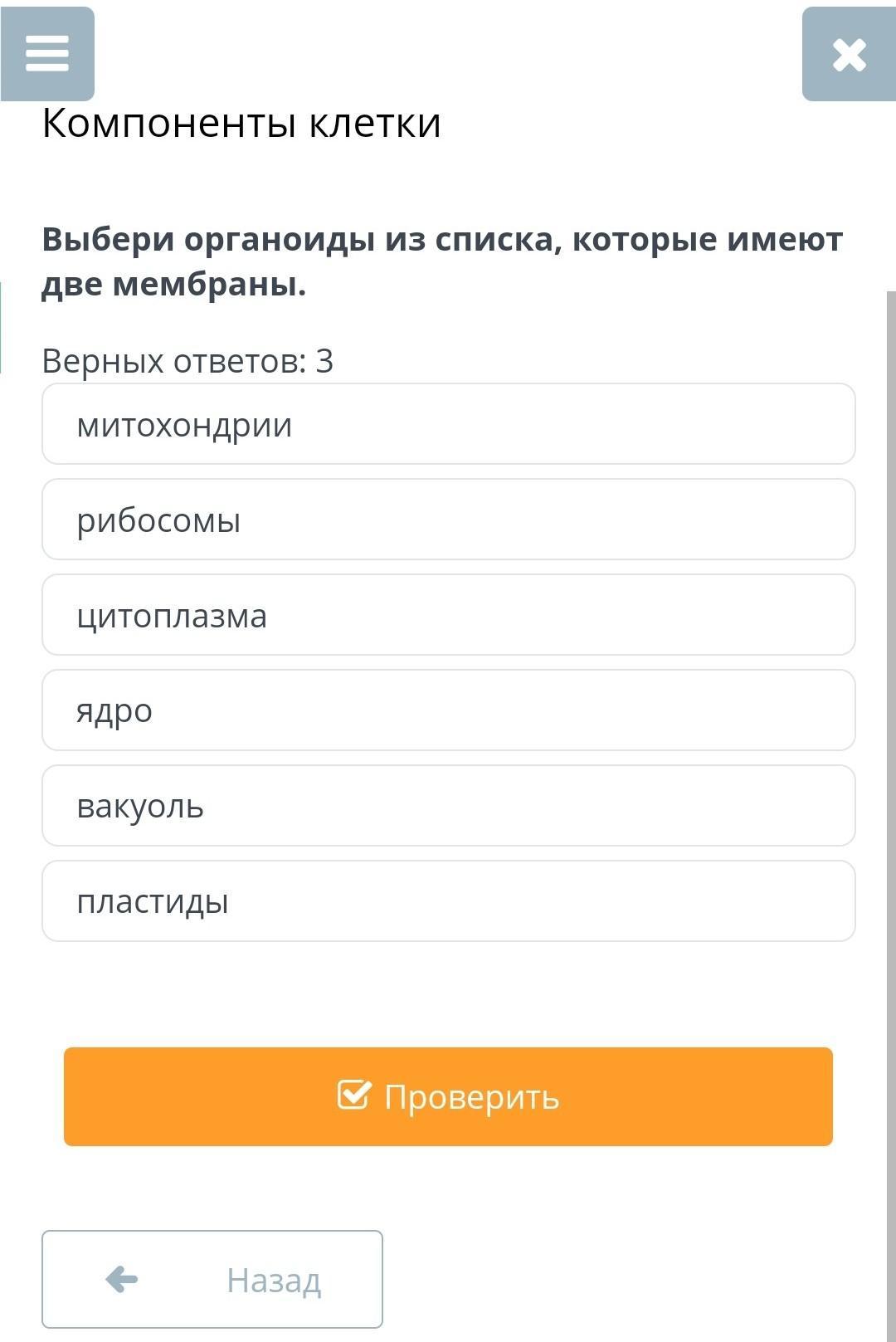Choose the пластиды answer option
Screen dimensions: 896x1342
(448, 901)
